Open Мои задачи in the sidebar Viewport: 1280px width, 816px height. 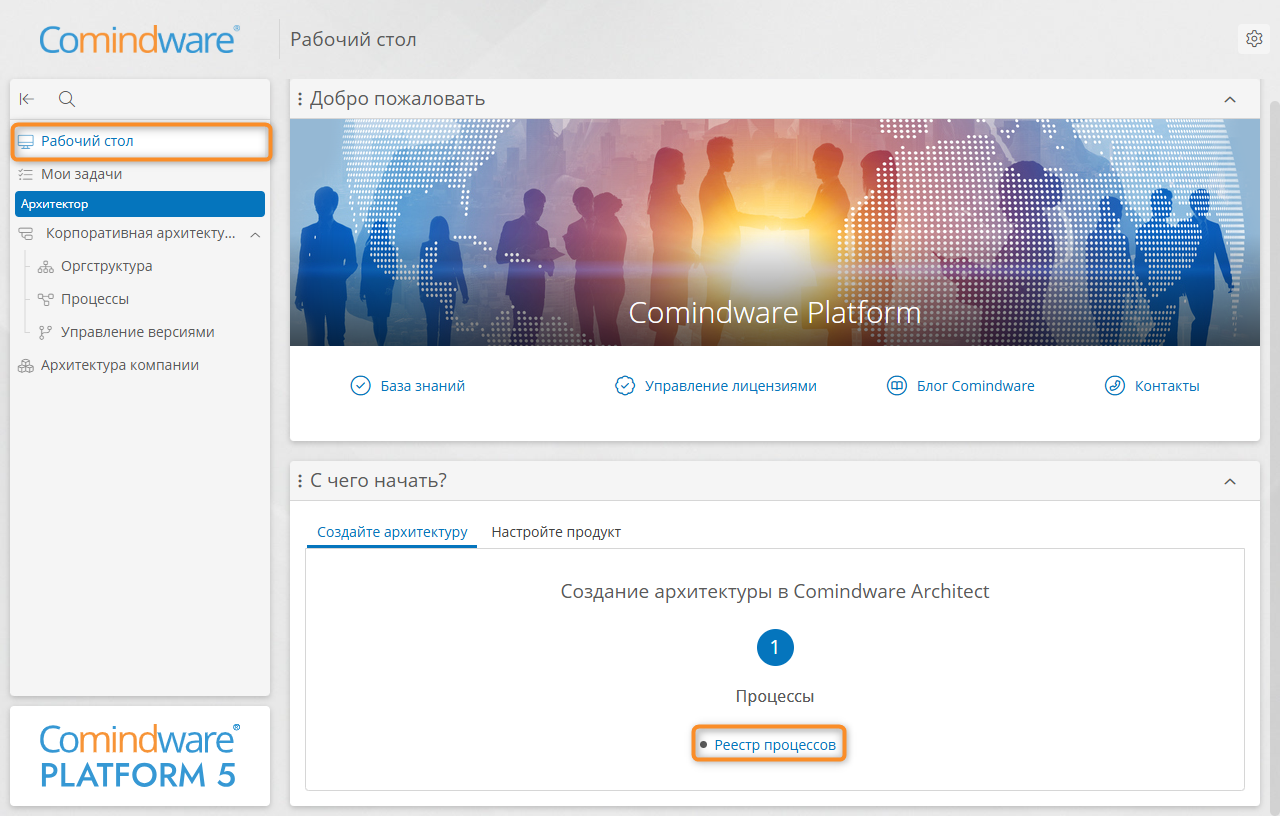pos(140,174)
